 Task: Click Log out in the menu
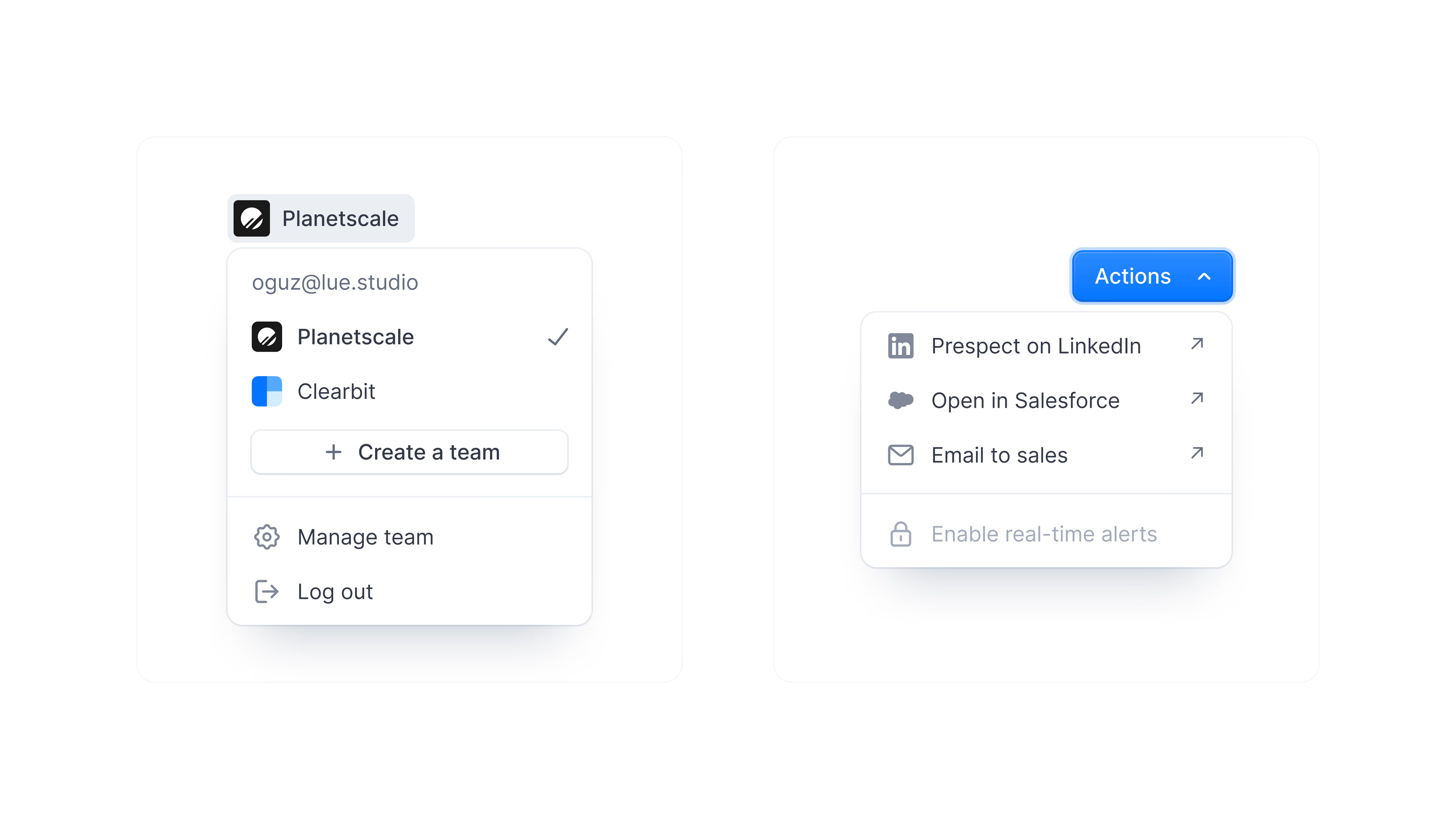coord(335,592)
